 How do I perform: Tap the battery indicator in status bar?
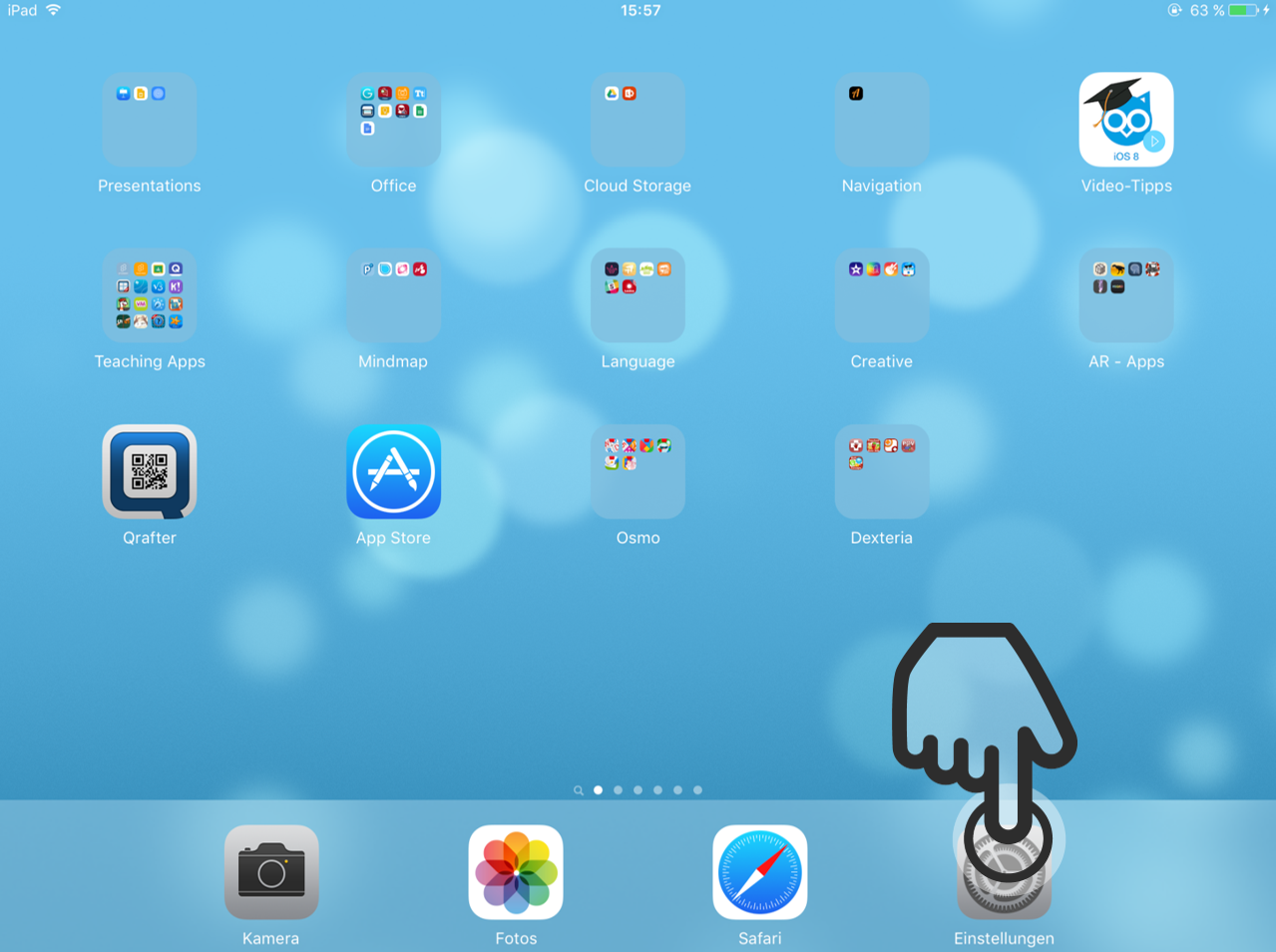tap(1244, 10)
